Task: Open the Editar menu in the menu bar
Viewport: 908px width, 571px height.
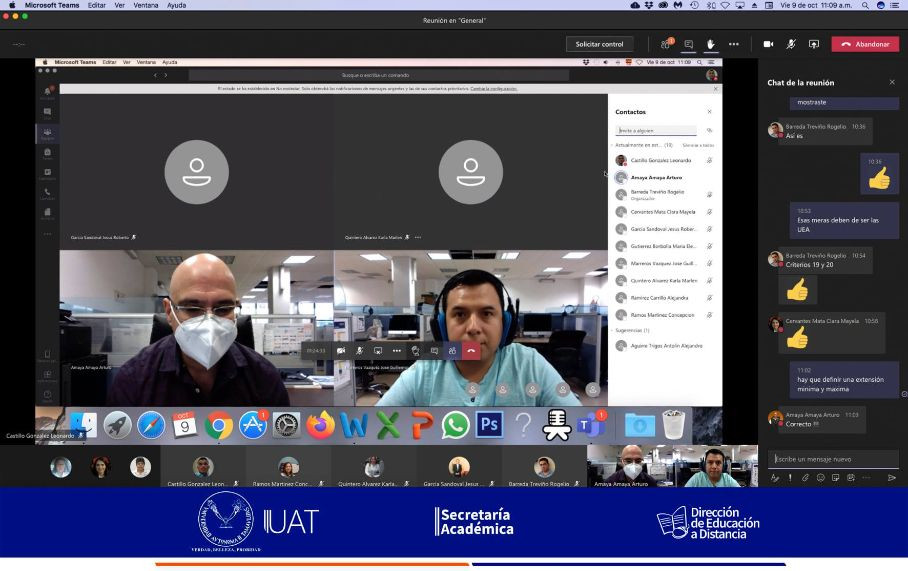Action: tap(97, 5)
